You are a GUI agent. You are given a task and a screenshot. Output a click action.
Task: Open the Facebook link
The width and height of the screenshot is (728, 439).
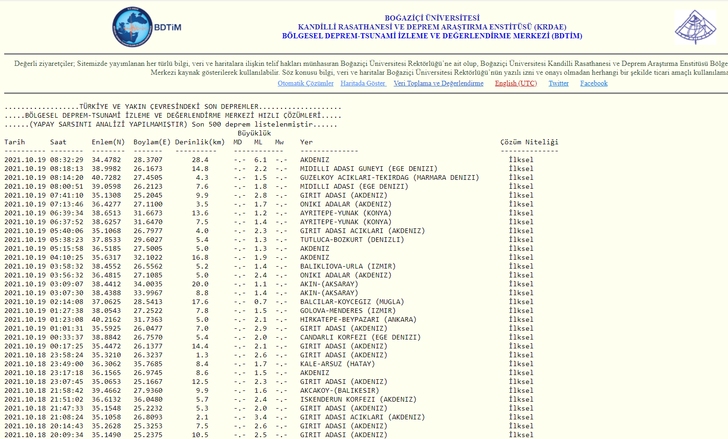point(593,84)
